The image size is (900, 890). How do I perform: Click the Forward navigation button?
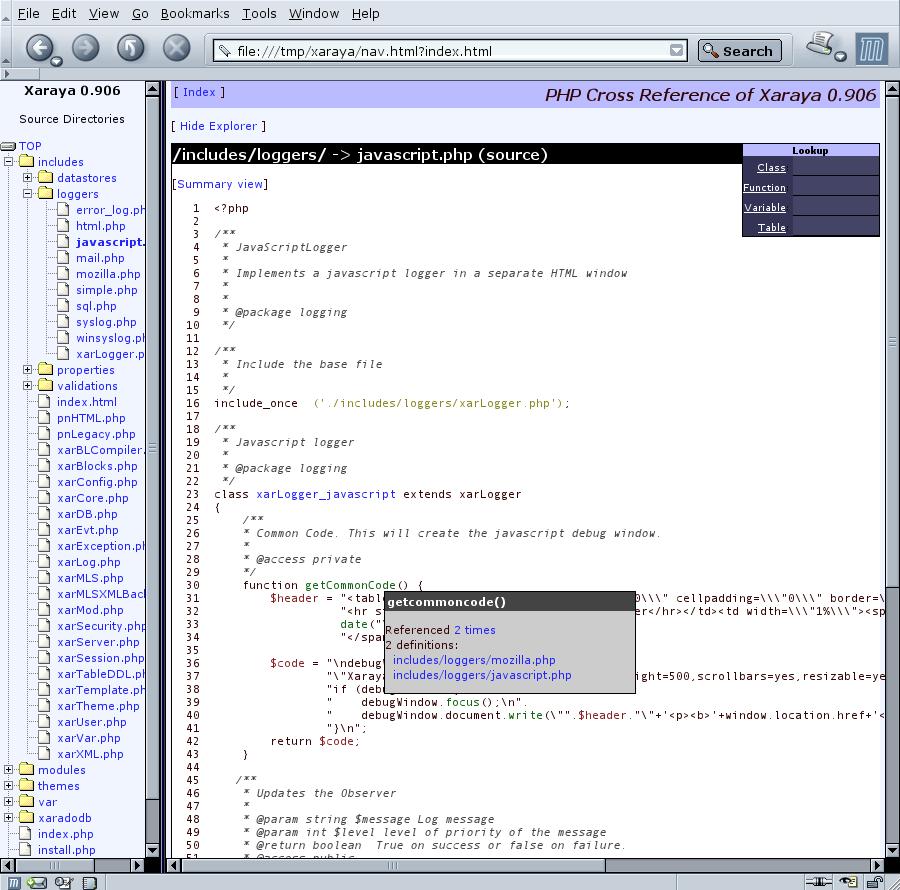[85, 48]
